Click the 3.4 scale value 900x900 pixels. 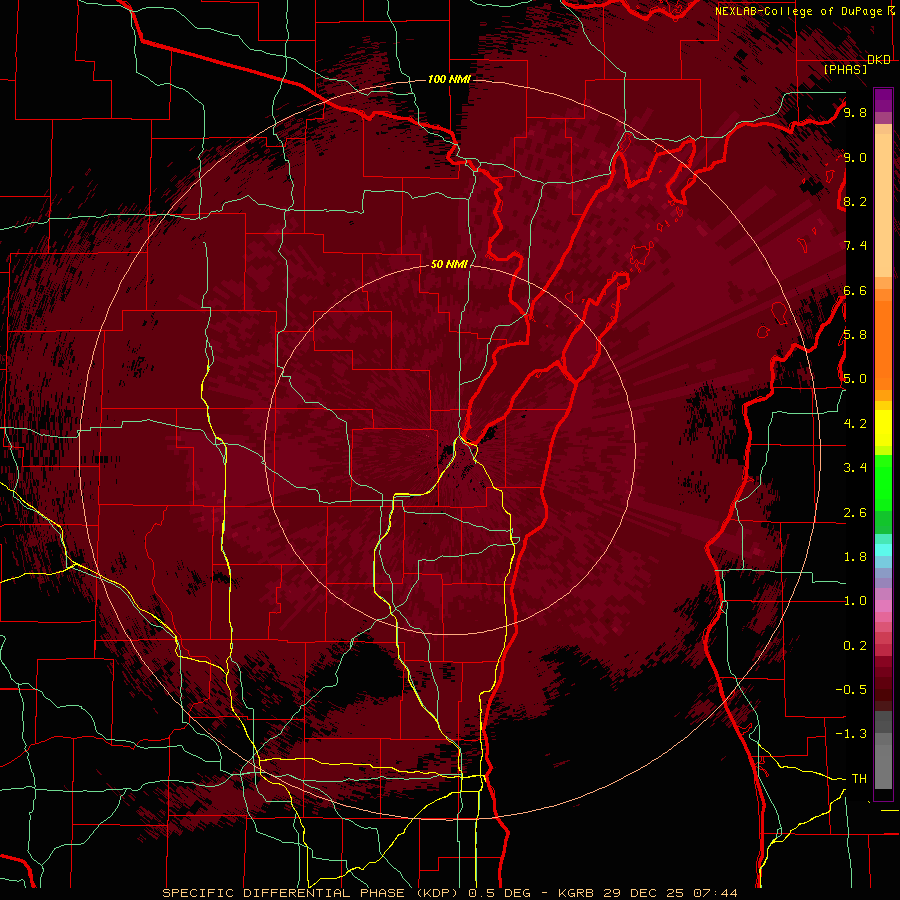pyautogui.click(x=855, y=468)
